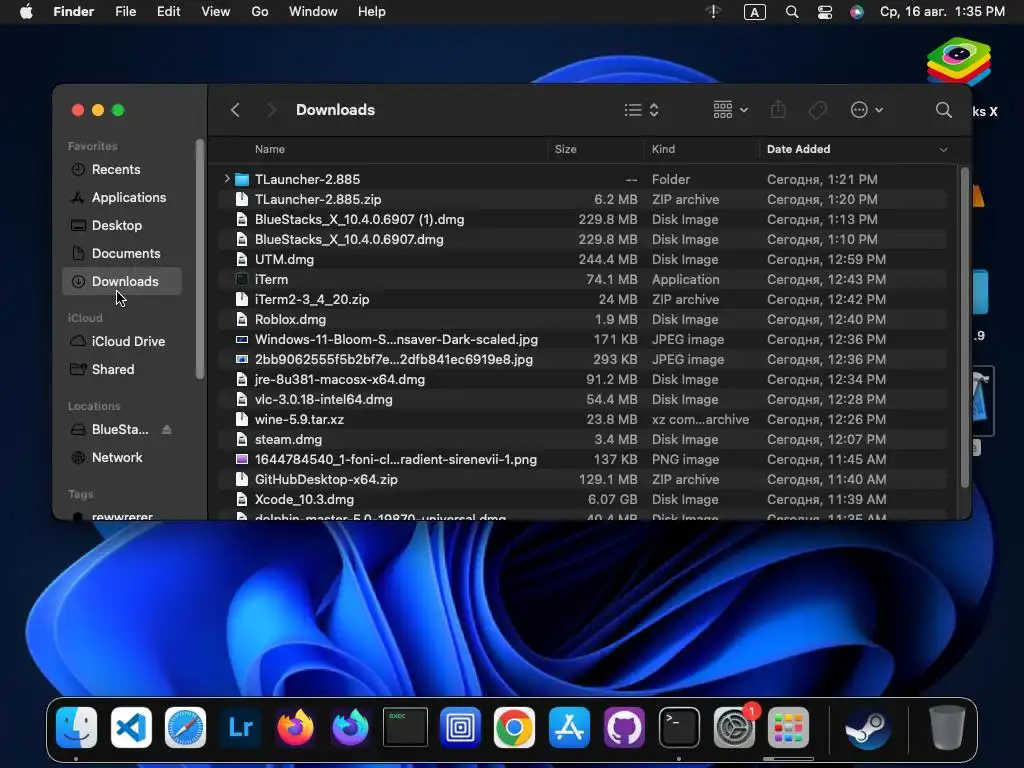This screenshot has width=1024, height=768.
Task: Select the iTerm application row
Action: point(584,280)
